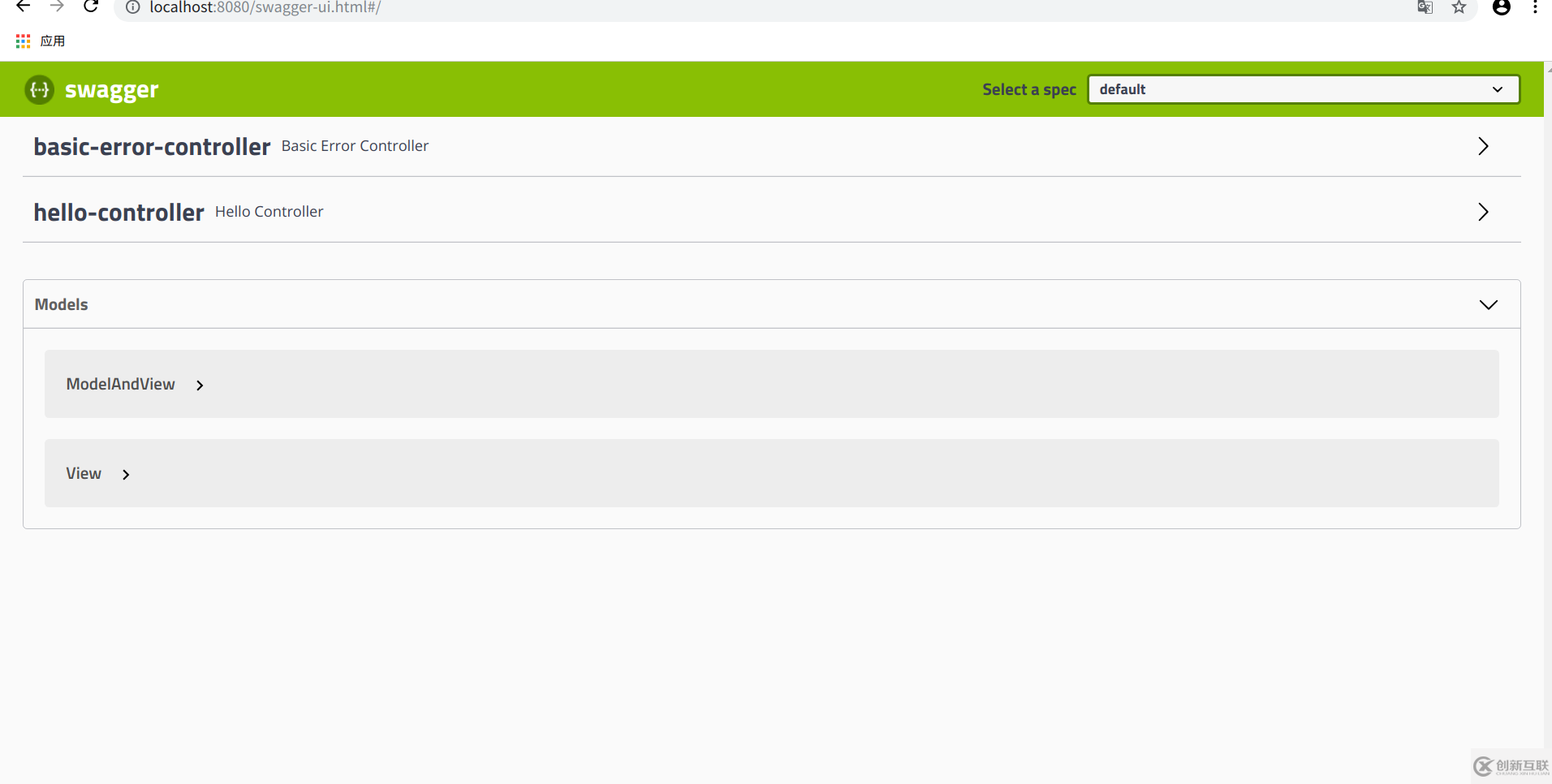
Task: Open the default spec dropdown
Action: coord(1301,89)
